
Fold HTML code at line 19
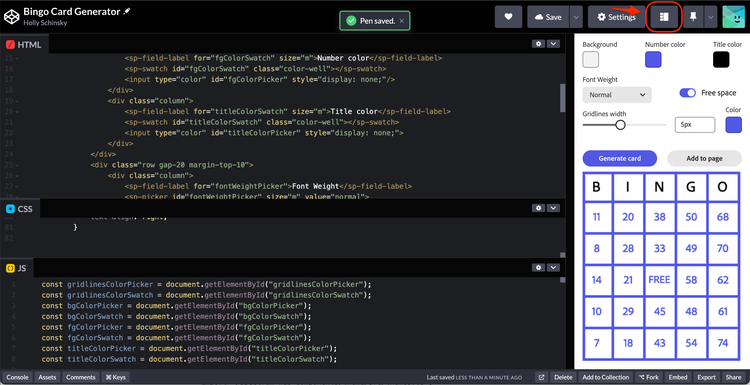17,101
